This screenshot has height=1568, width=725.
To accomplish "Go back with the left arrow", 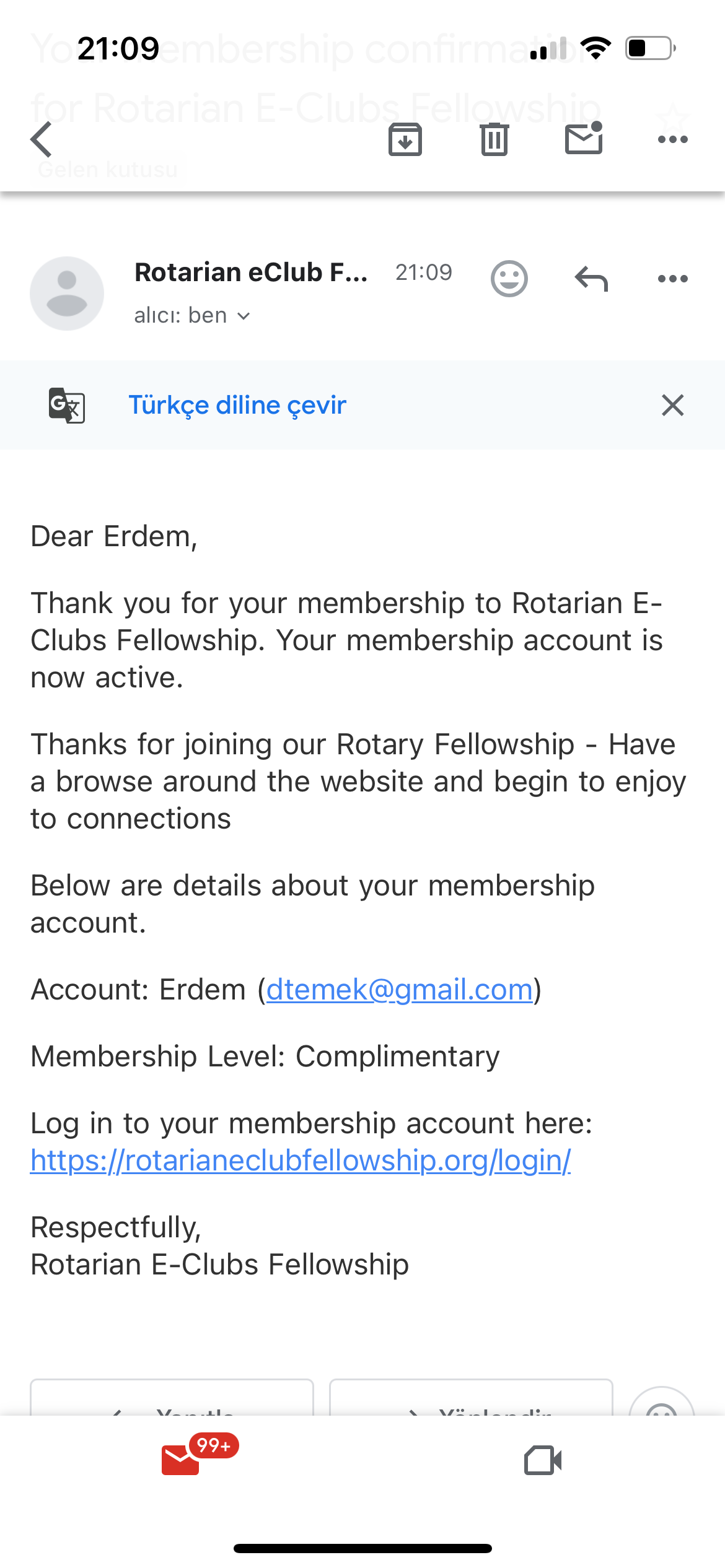I will click(x=42, y=139).
